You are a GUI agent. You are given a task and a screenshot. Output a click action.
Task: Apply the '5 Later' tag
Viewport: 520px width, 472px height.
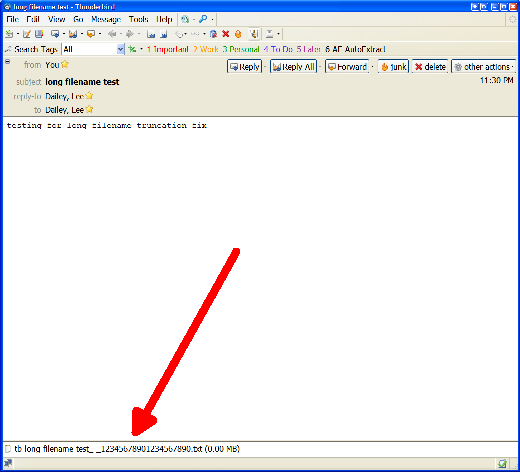click(x=308, y=49)
